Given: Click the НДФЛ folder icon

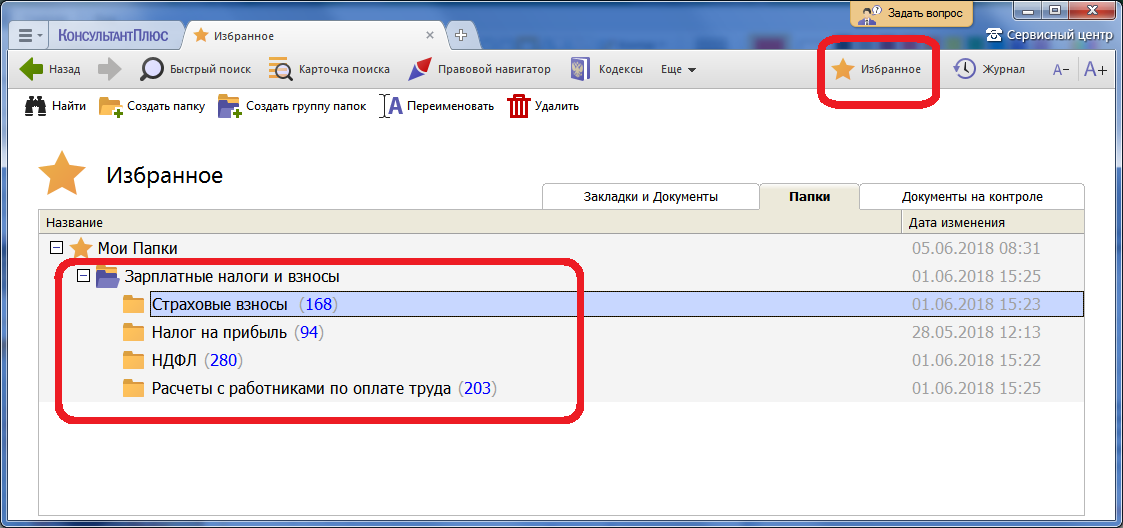Looking at the screenshot, I should (x=133, y=360).
